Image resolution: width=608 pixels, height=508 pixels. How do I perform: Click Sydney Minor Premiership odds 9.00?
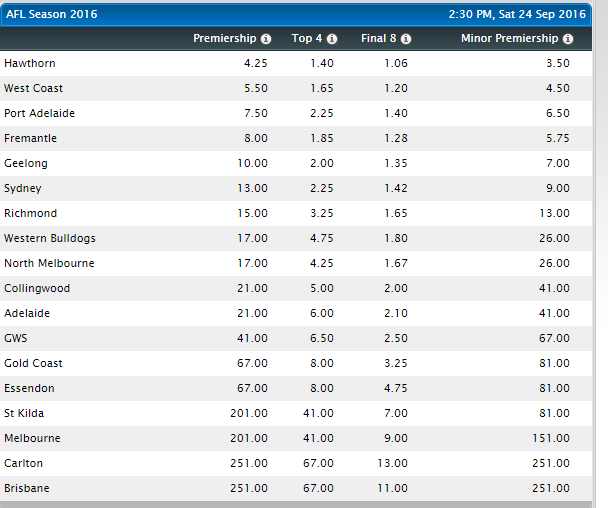coord(557,188)
